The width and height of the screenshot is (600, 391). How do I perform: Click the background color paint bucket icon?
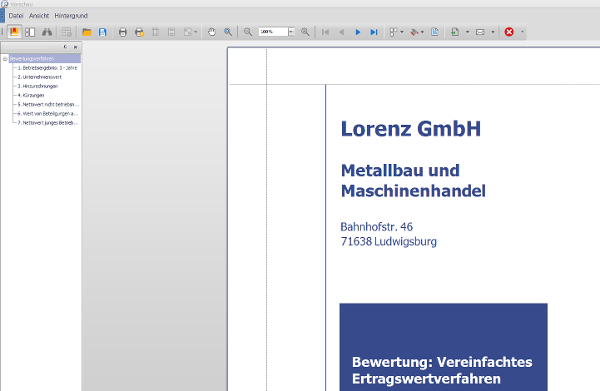[x=414, y=32]
